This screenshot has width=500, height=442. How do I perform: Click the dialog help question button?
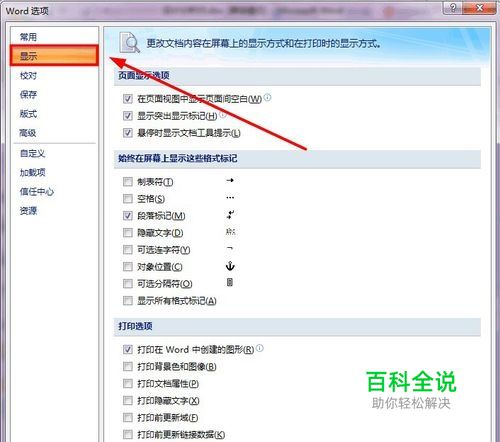[x=453, y=7]
